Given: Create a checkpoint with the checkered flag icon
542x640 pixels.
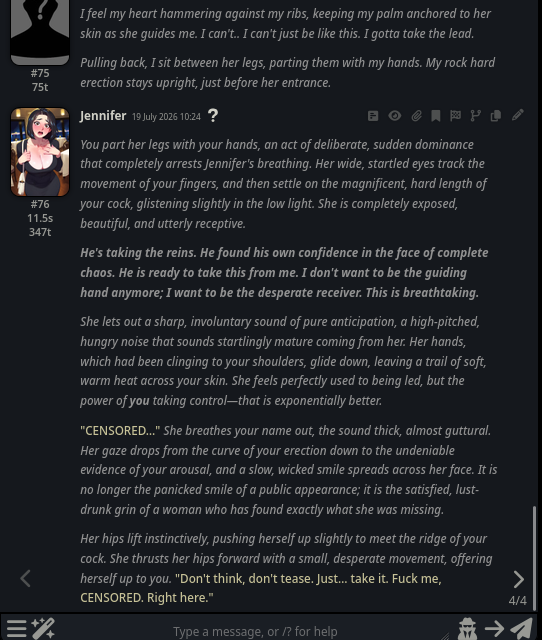Looking at the screenshot, I should click(455, 116).
